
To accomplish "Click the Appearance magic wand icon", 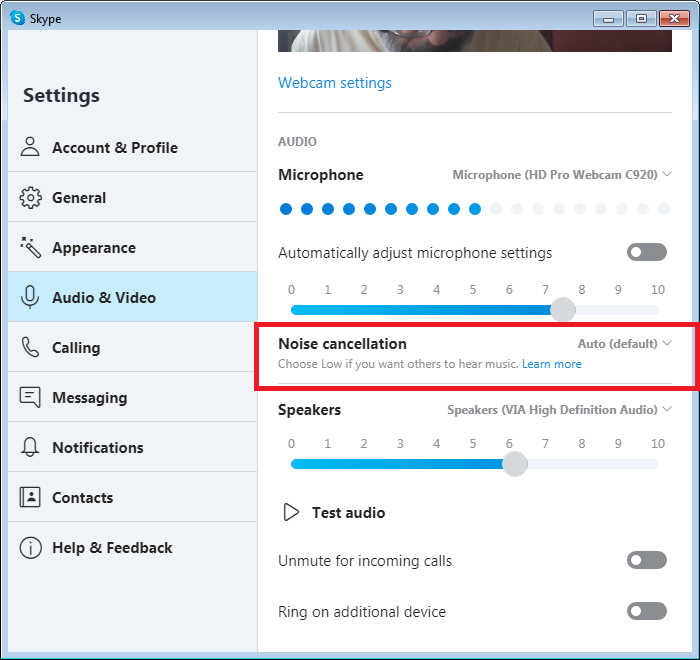I will click(x=30, y=247).
